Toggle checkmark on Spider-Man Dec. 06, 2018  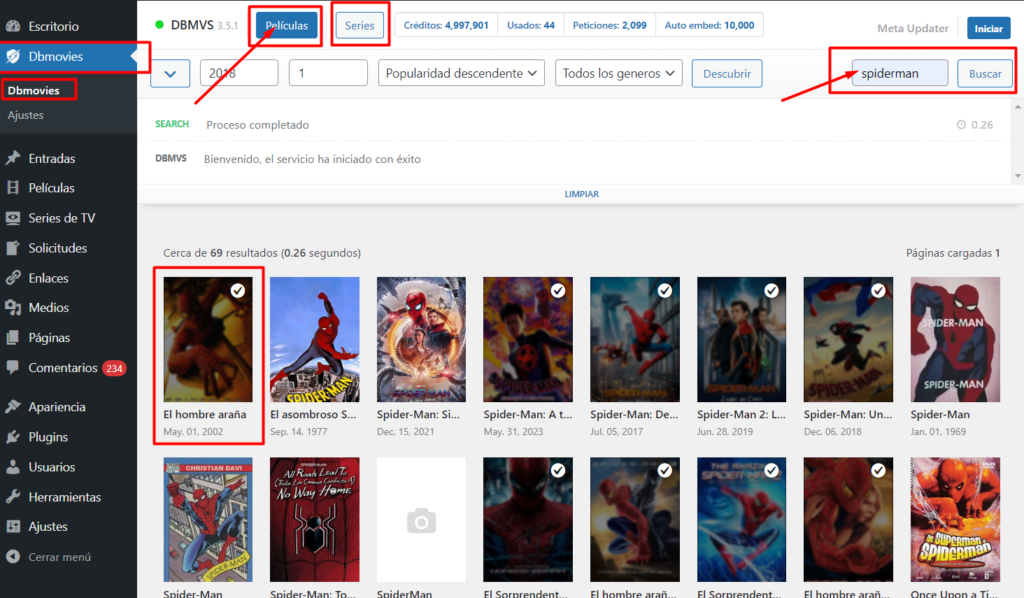point(878,291)
